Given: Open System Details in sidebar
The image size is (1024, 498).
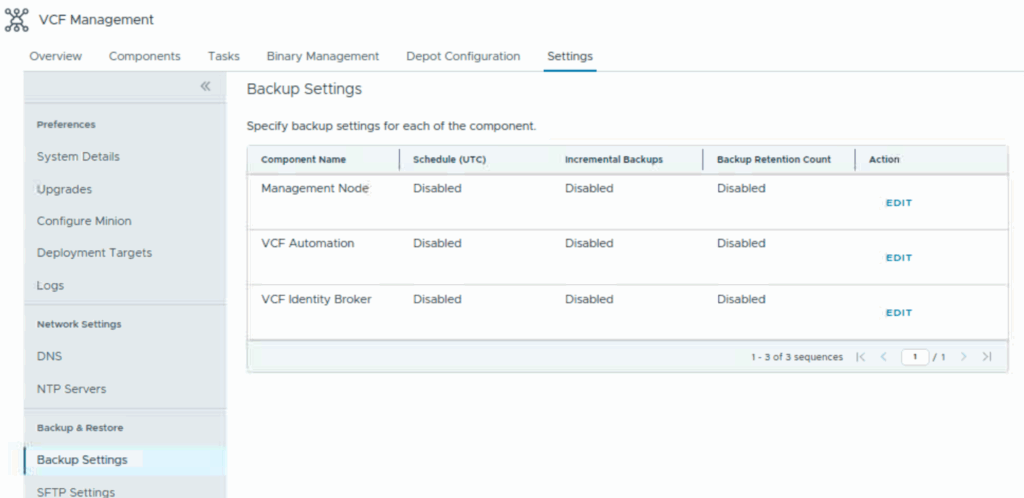Looking at the screenshot, I should point(78,157).
